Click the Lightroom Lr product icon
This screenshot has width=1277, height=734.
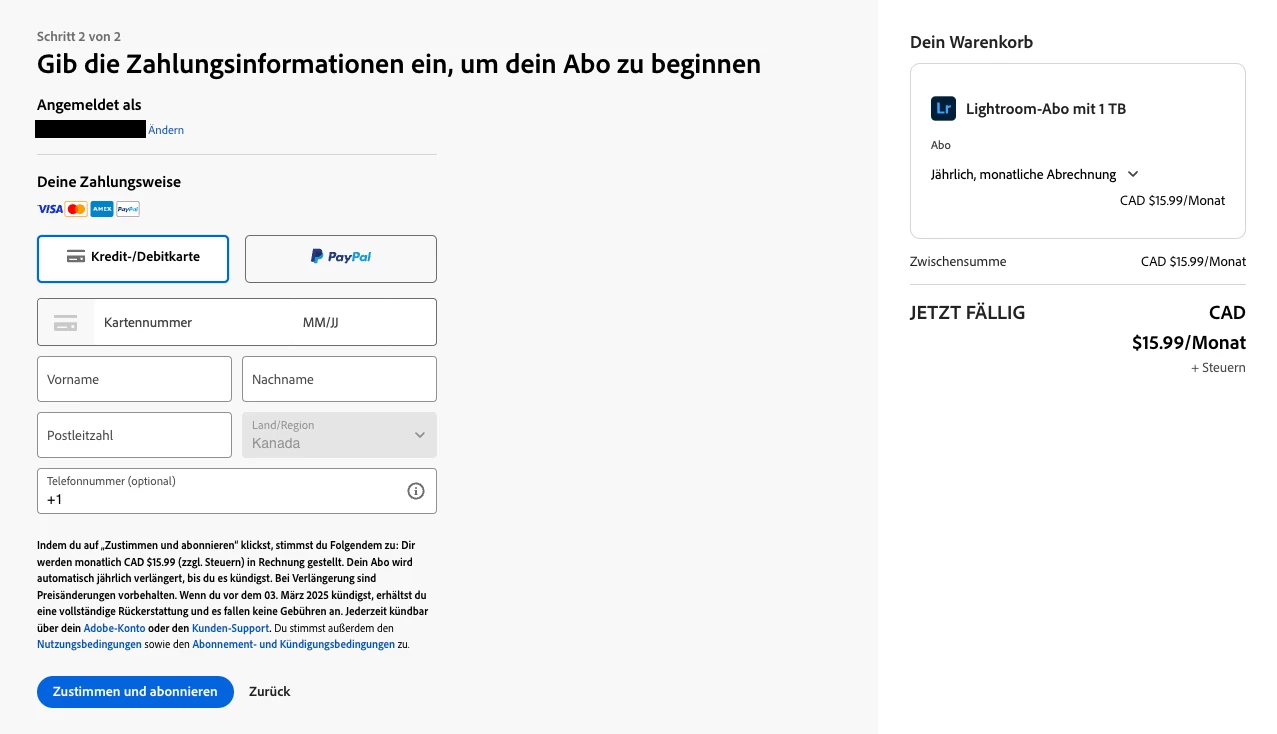pyautogui.click(x=943, y=108)
